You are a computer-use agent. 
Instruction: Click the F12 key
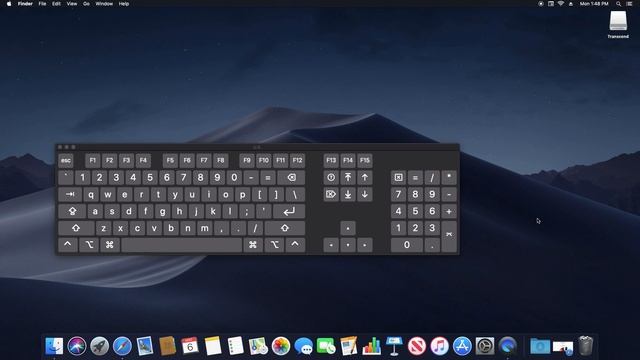(298, 160)
